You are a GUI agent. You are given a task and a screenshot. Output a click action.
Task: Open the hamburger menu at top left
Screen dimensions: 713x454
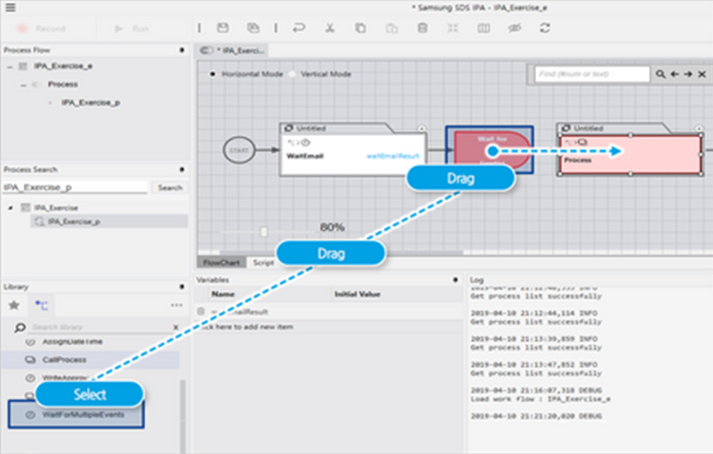(x=11, y=7)
